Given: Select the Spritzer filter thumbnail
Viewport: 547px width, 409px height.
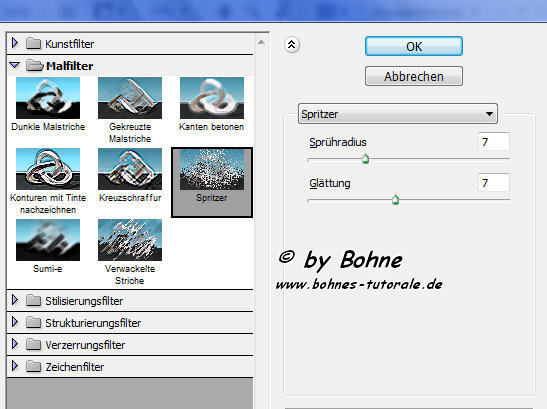Looking at the screenshot, I should (212, 170).
